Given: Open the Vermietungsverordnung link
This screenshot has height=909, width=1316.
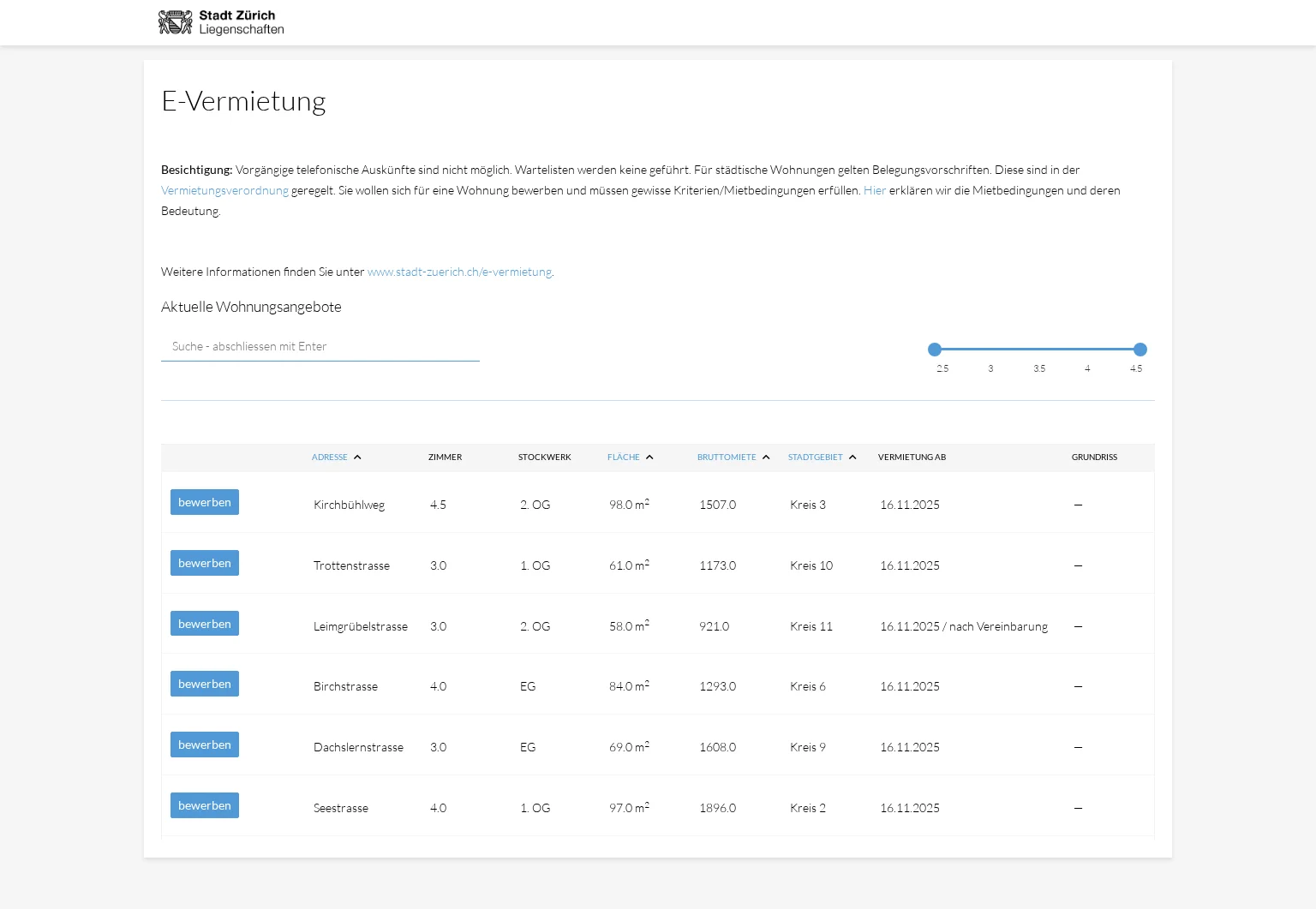Looking at the screenshot, I should (224, 190).
